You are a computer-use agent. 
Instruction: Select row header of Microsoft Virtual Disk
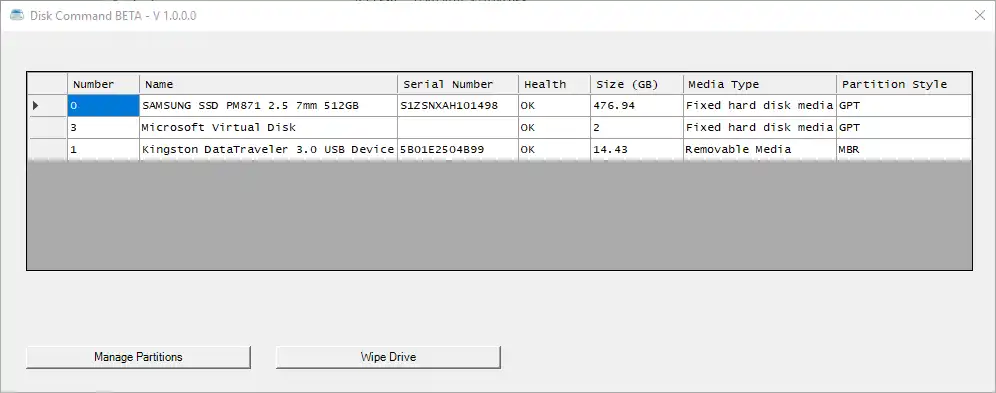click(x=48, y=128)
